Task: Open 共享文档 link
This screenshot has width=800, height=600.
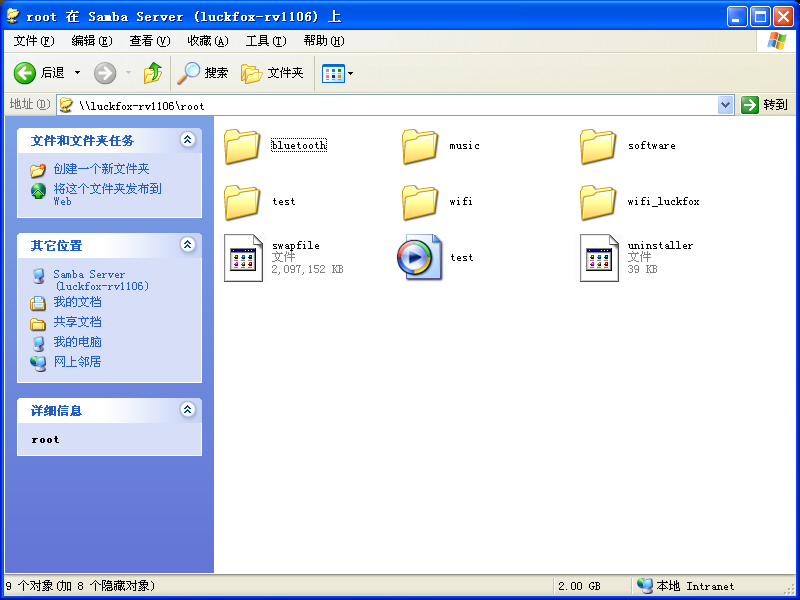Action: tap(78, 322)
